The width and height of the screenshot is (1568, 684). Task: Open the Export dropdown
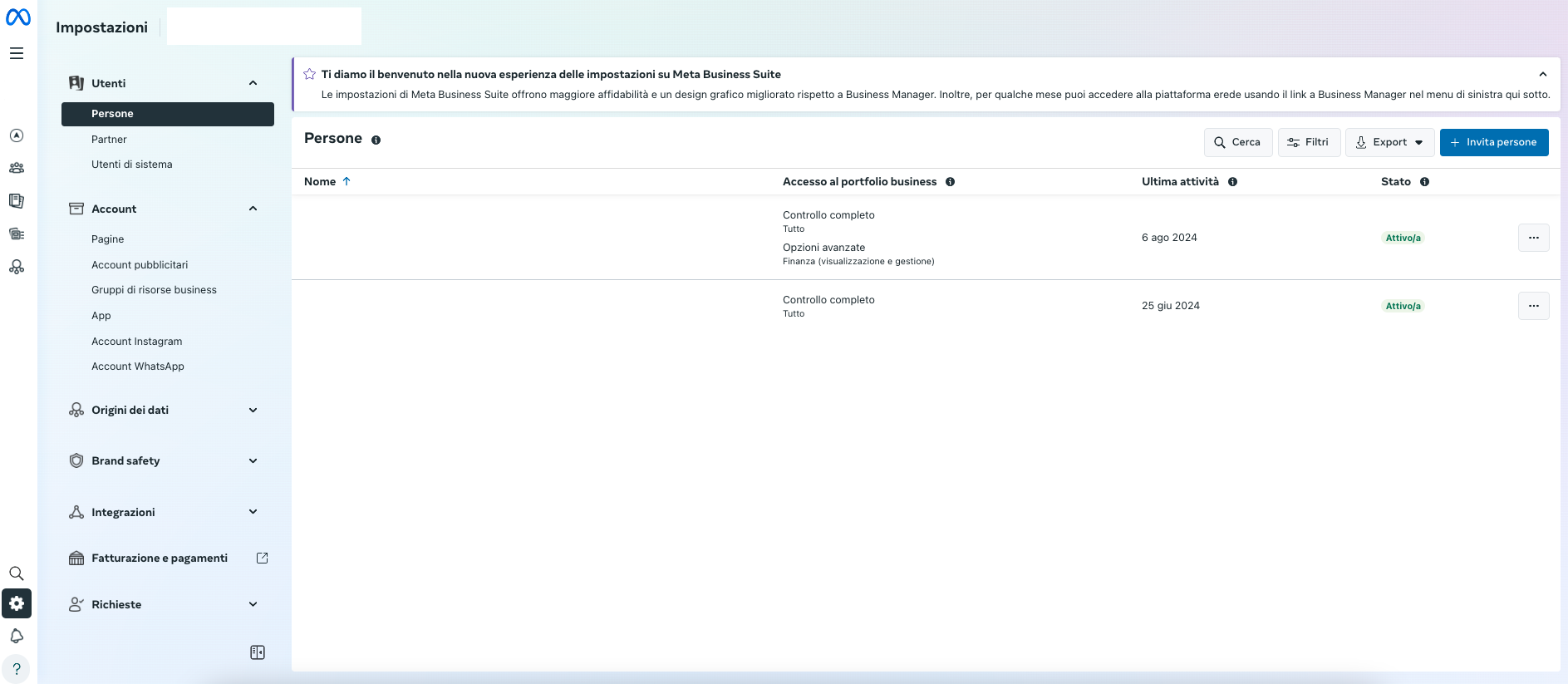click(1389, 142)
